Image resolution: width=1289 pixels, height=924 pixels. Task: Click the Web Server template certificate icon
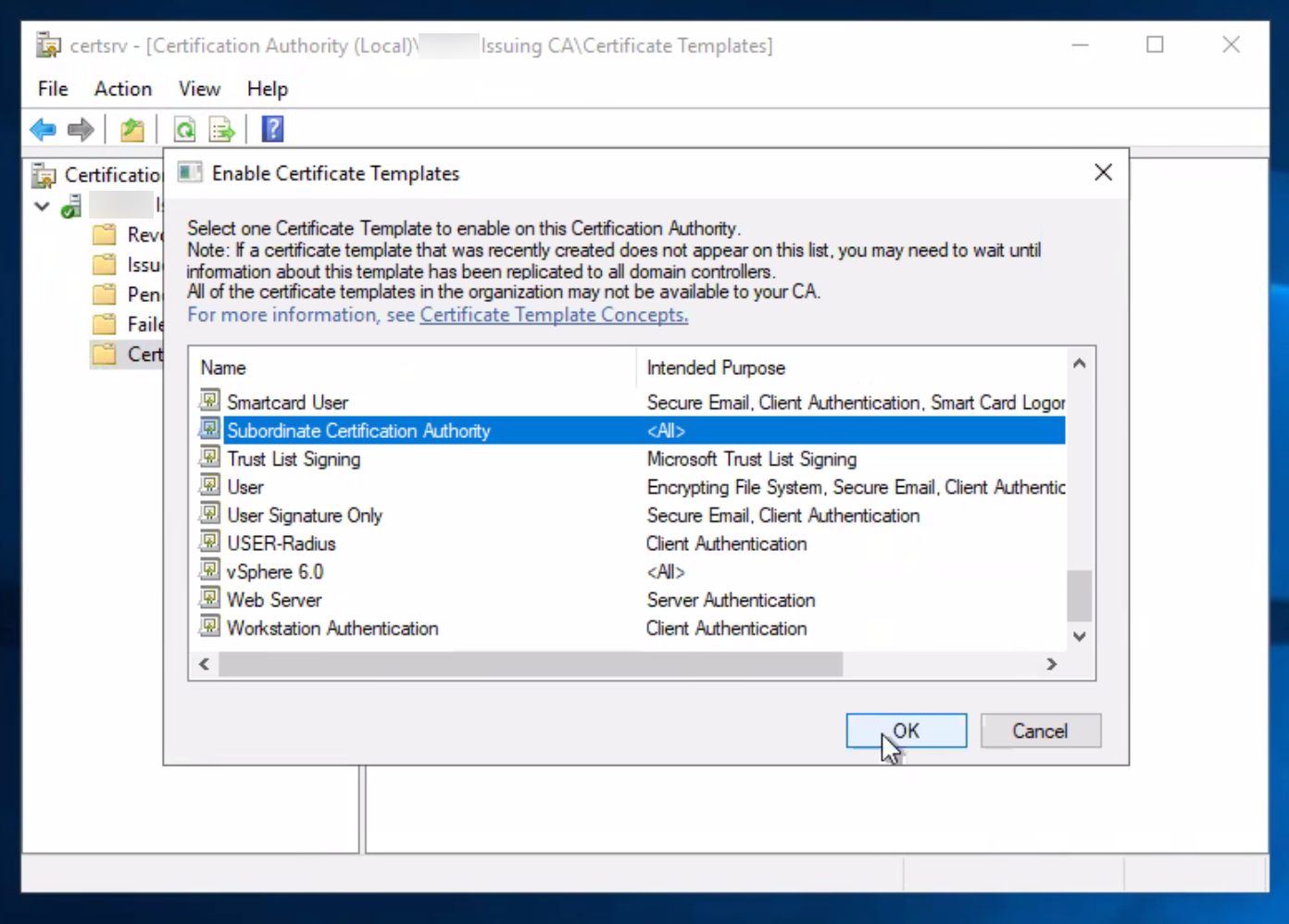(210, 599)
